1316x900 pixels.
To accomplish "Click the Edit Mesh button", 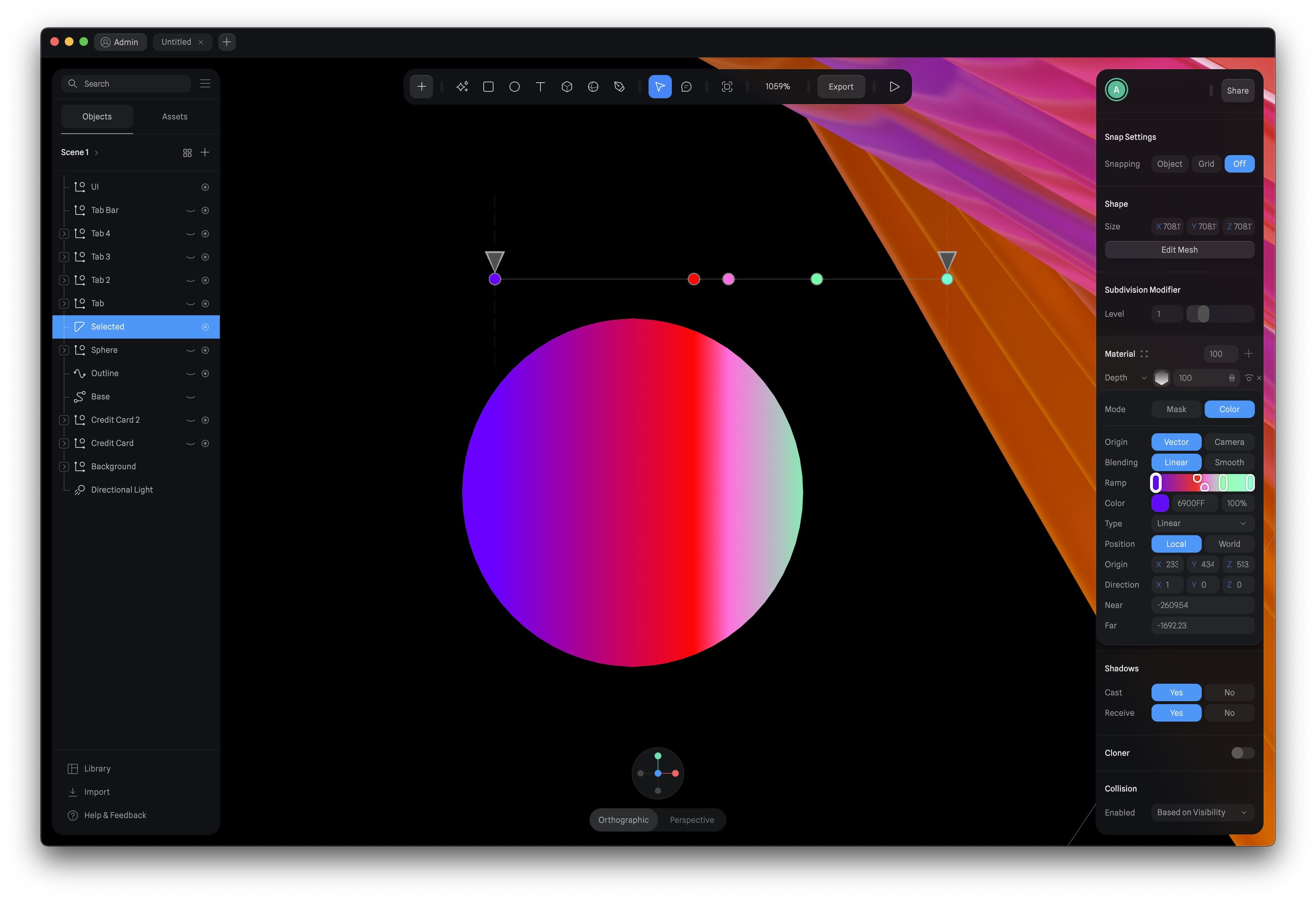I will point(1179,249).
